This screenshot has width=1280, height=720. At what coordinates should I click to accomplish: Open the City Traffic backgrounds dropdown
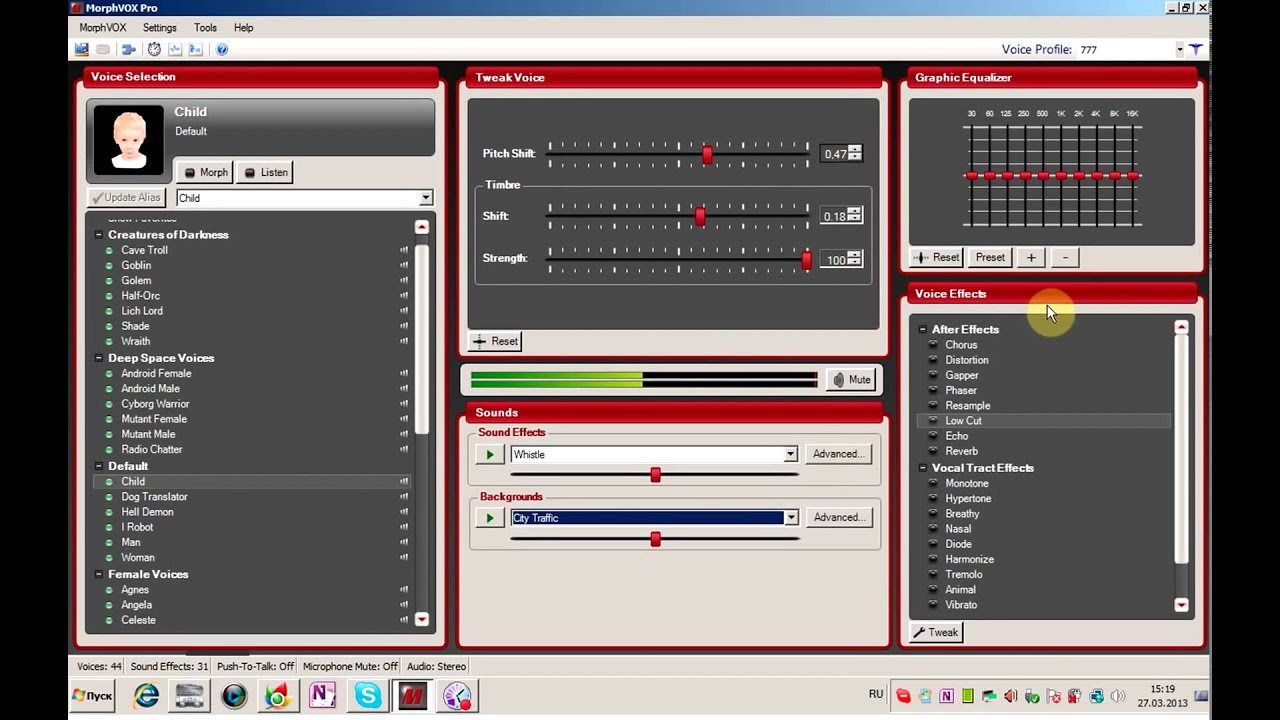click(790, 518)
